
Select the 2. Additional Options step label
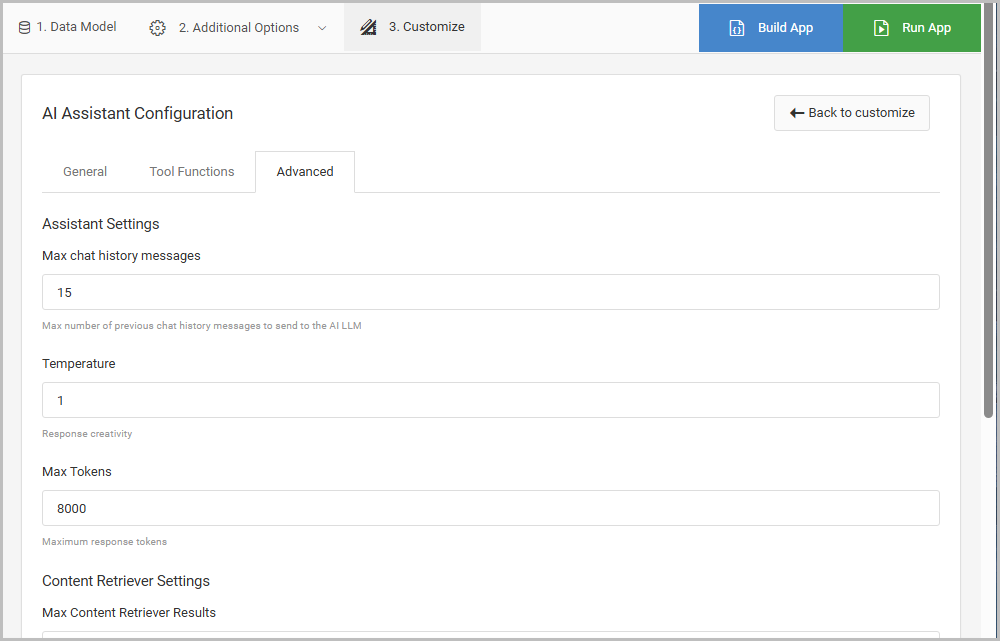point(238,28)
